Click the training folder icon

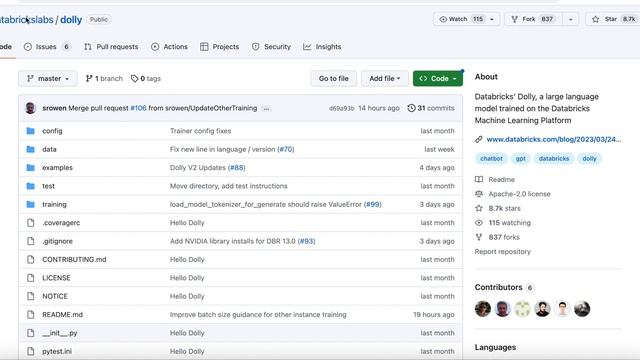coord(31,204)
